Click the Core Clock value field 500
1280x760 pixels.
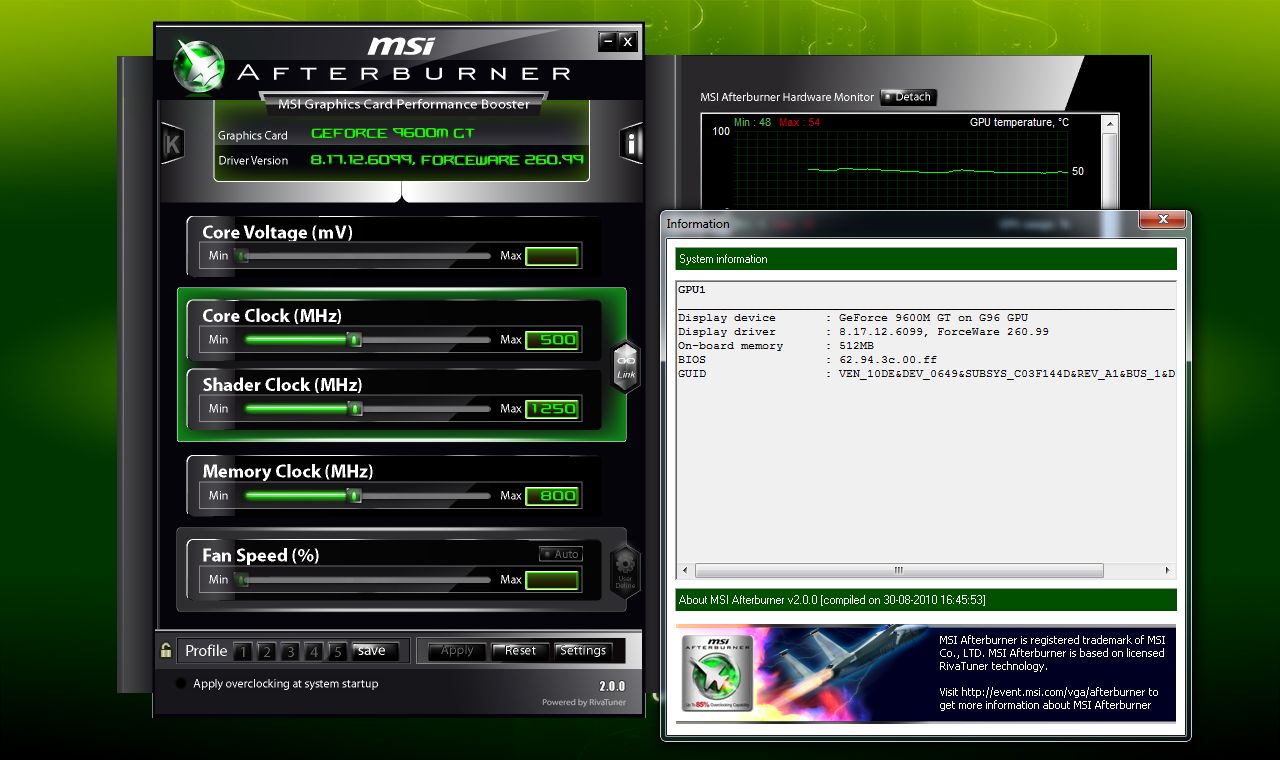552,340
